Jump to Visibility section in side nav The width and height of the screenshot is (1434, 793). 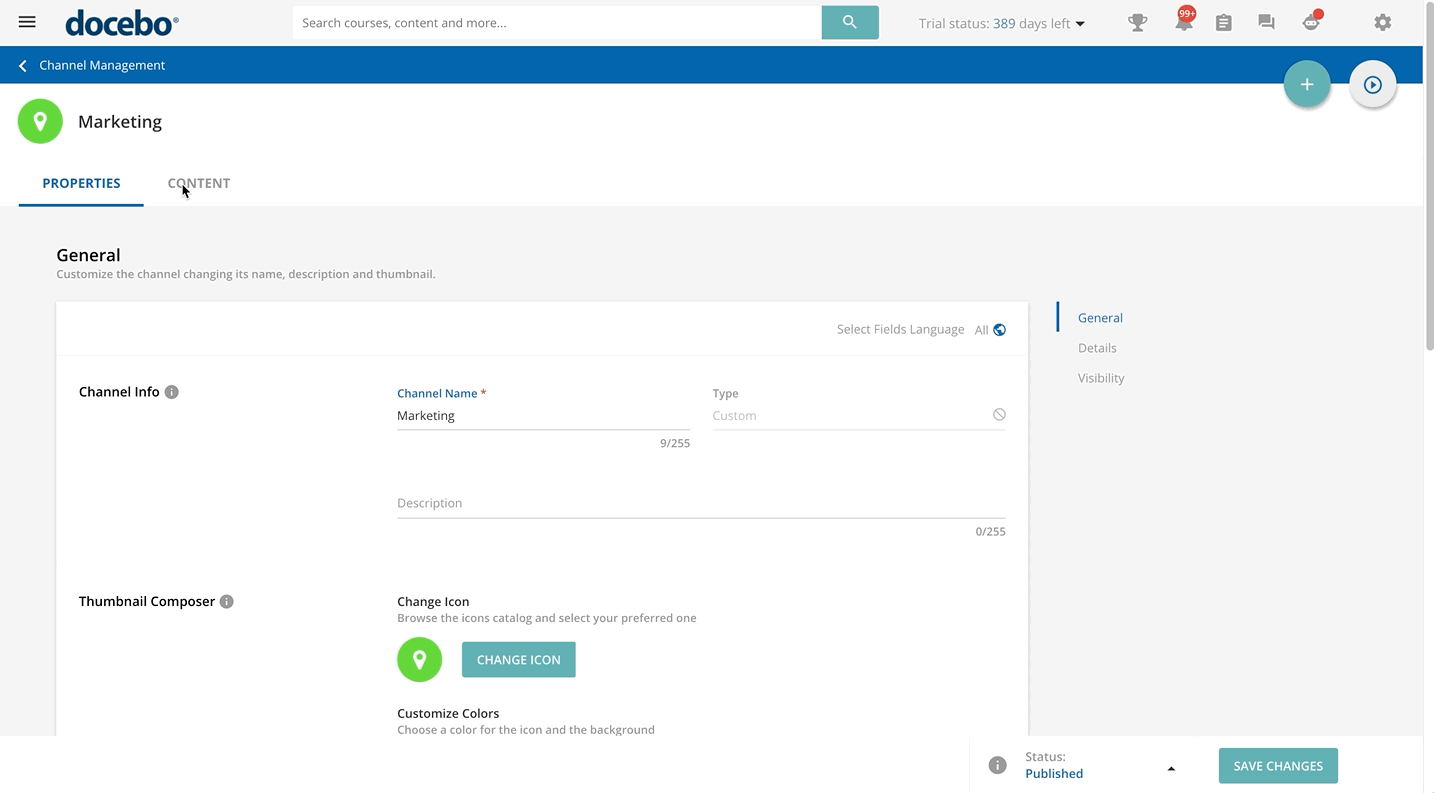(1101, 378)
